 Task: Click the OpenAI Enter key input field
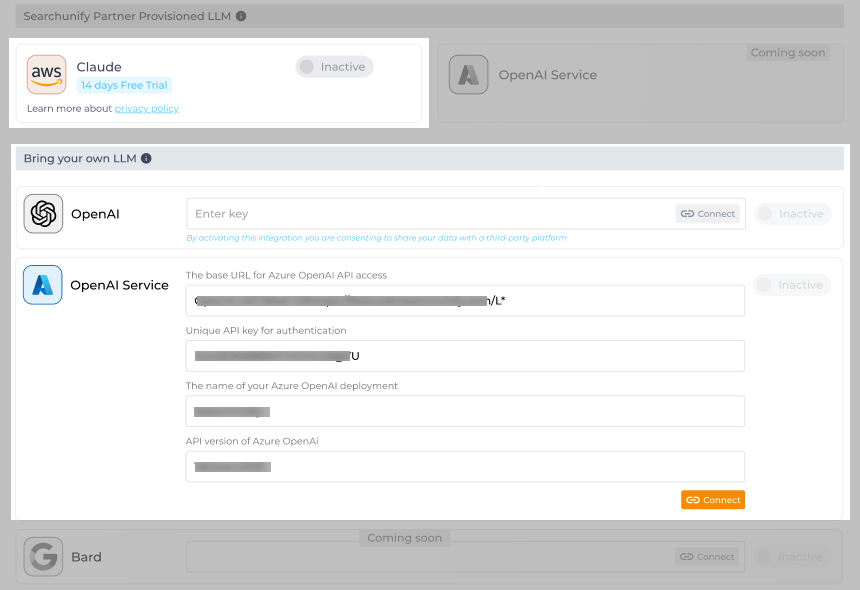point(430,214)
